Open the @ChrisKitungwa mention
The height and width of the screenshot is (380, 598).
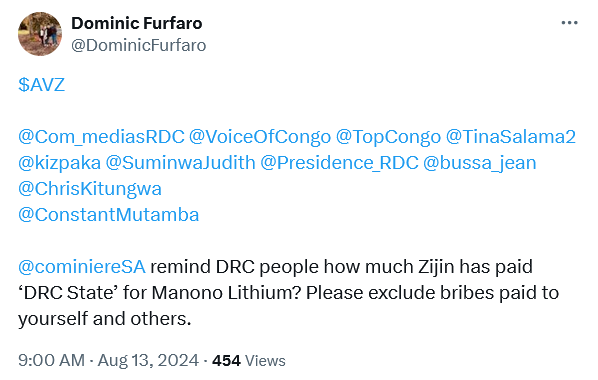tap(90, 189)
